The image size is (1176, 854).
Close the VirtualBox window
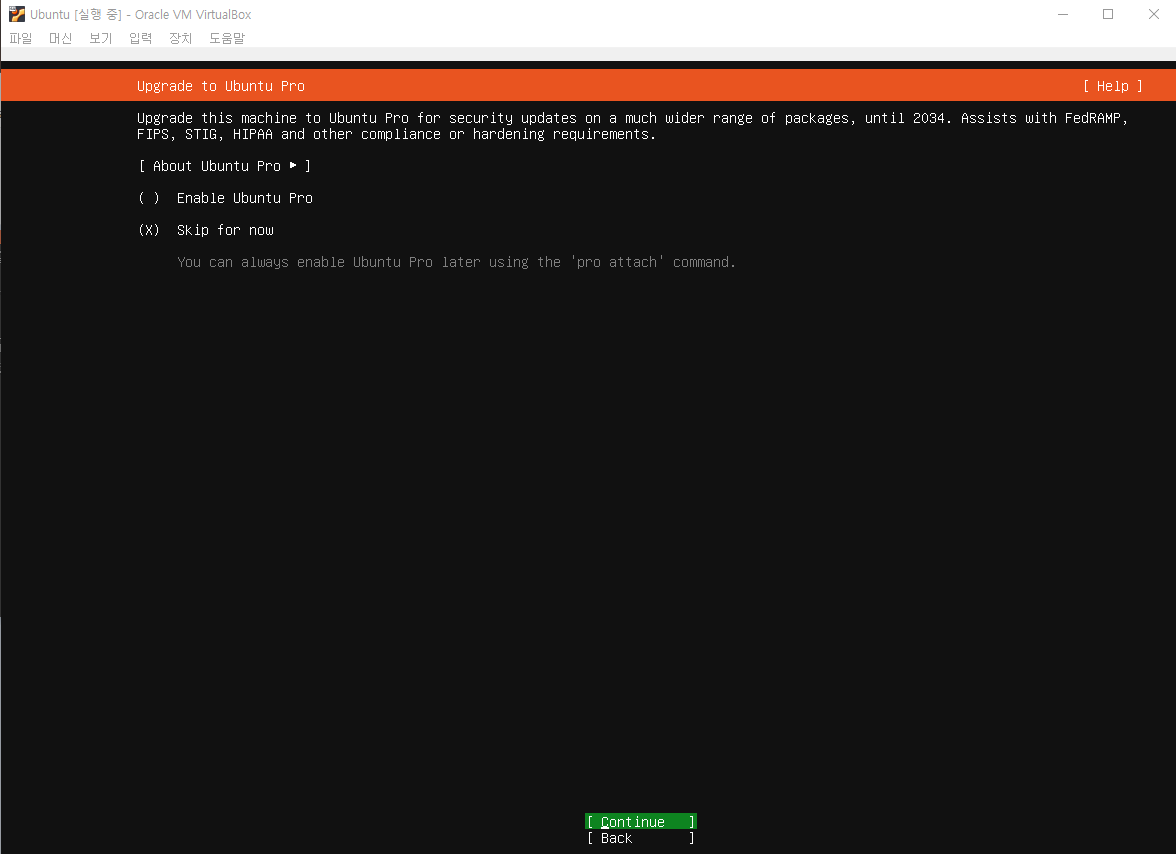point(1154,14)
